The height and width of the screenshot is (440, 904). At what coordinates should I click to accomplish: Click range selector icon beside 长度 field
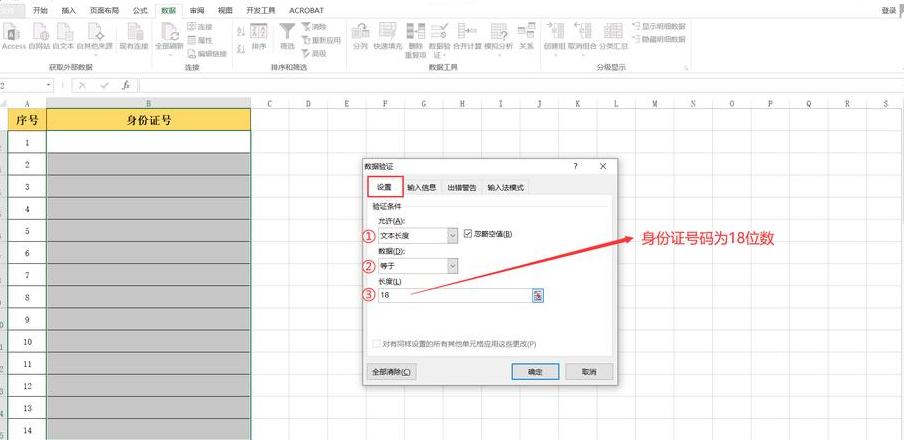coord(538,295)
